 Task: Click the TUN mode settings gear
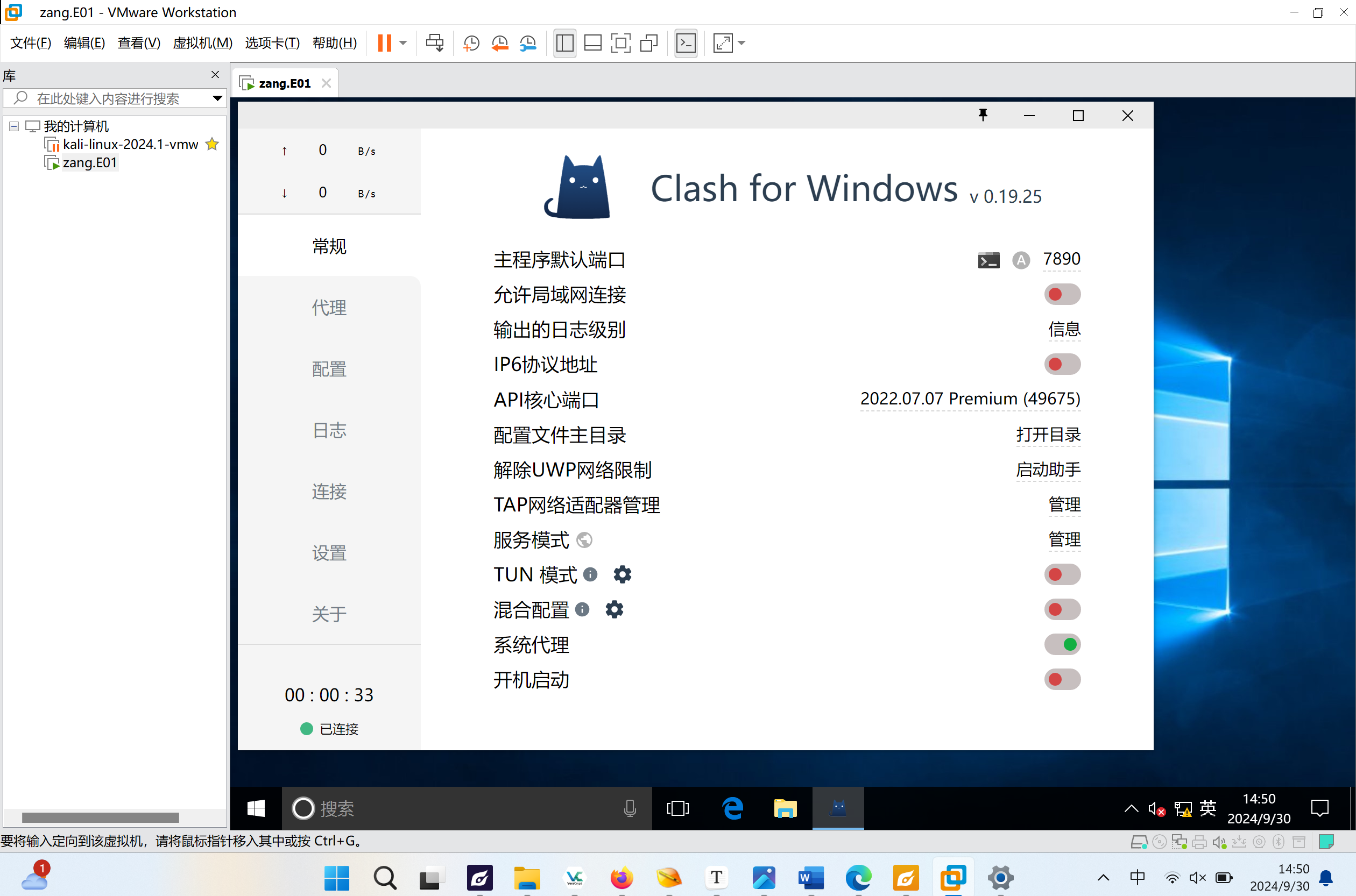point(622,574)
